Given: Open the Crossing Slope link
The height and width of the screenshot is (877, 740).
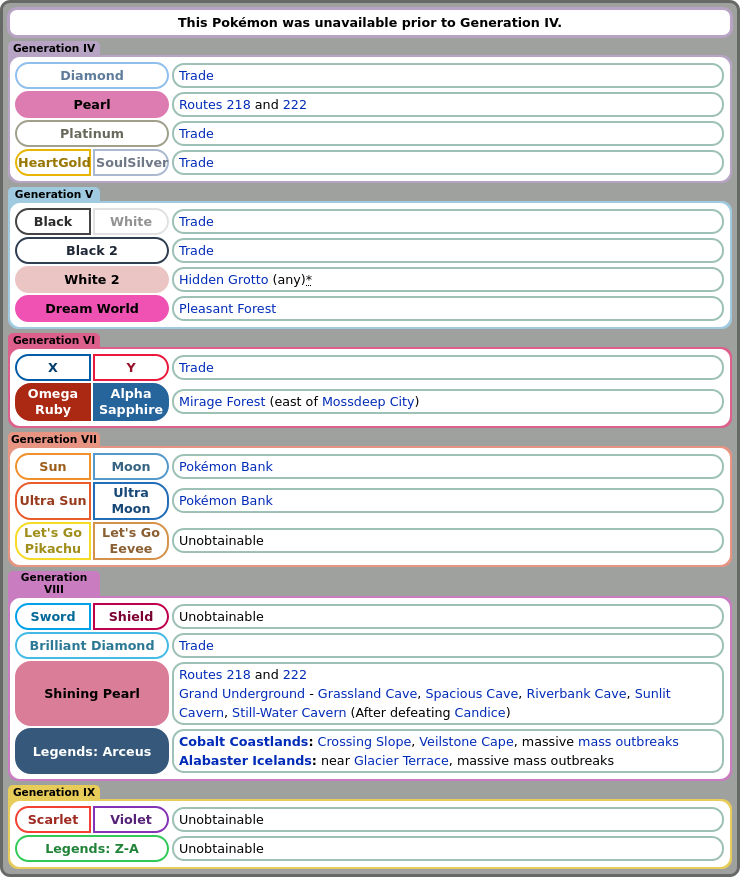Looking at the screenshot, I should click(x=364, y=742).
